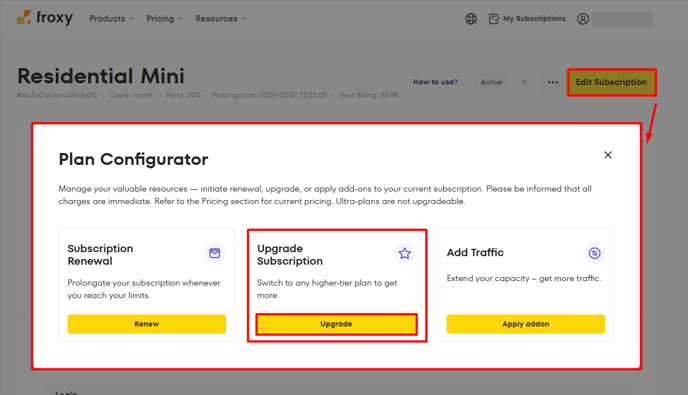
Task: Click the subscription ID text starting #AzZu
Action: pos(57,95)
